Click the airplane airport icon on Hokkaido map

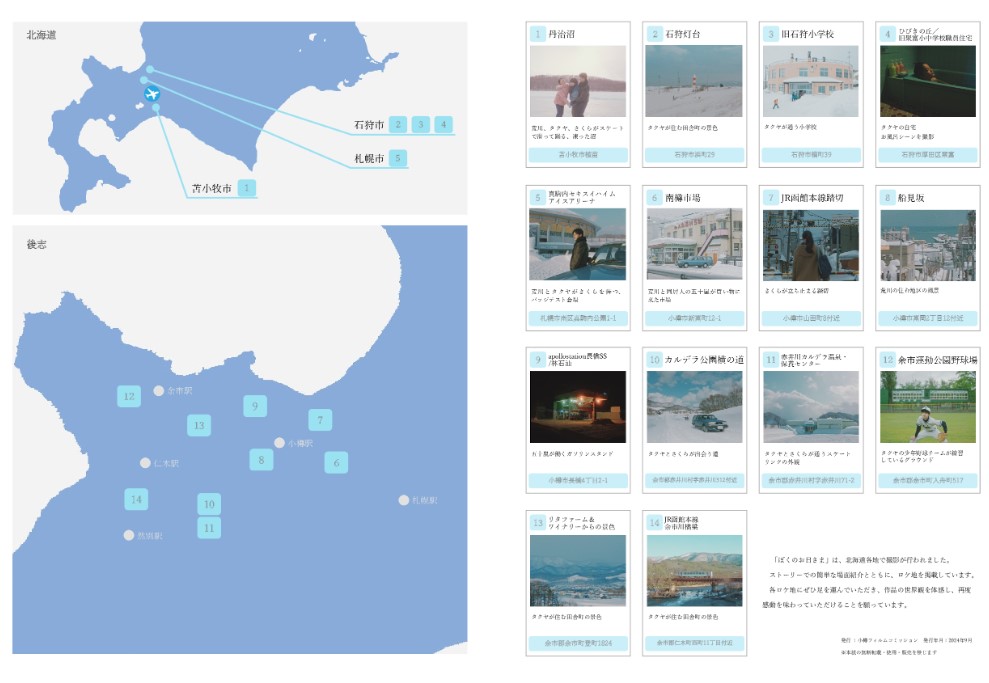151,94
